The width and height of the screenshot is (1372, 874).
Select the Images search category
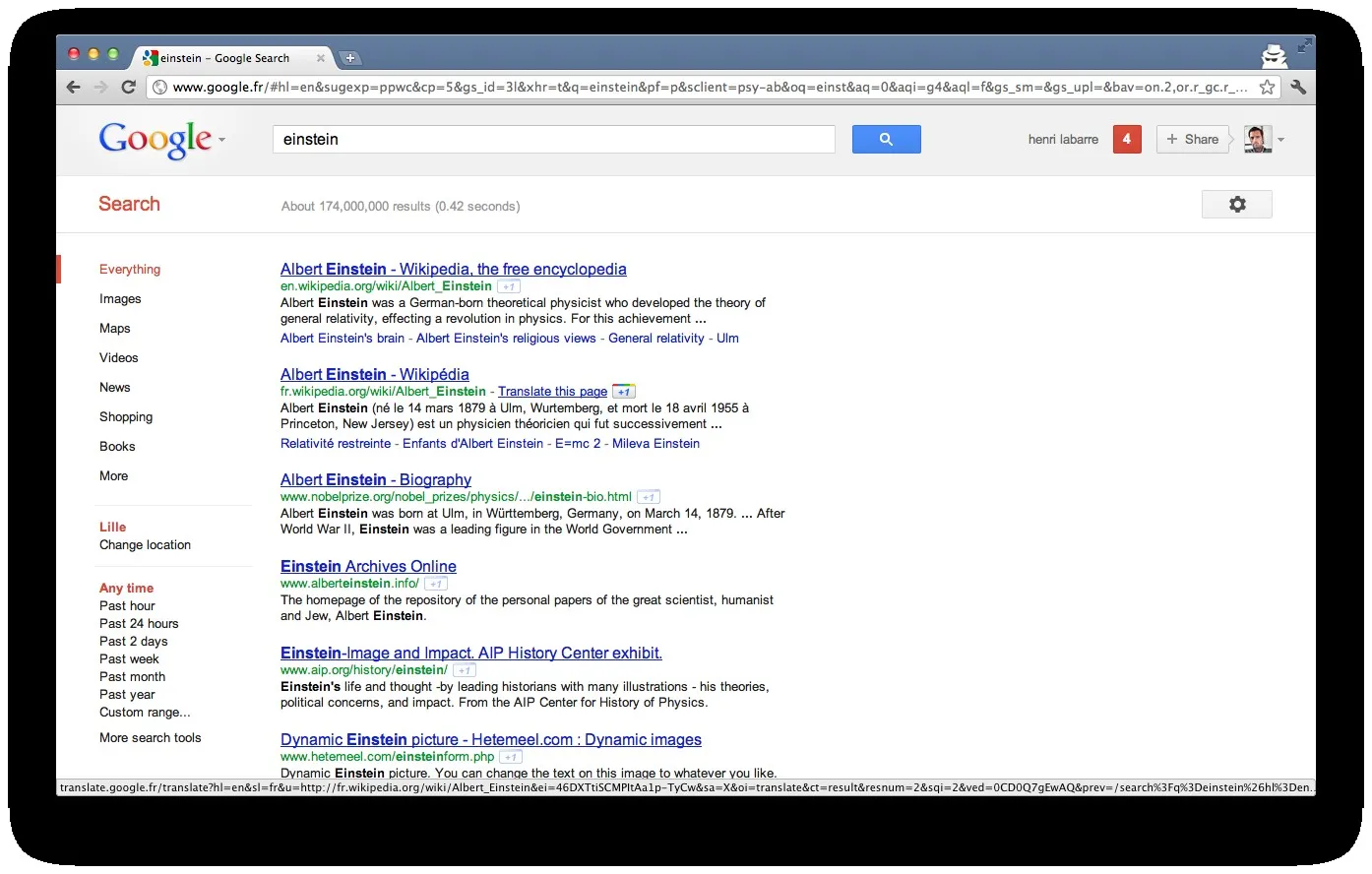pos(120,298)
